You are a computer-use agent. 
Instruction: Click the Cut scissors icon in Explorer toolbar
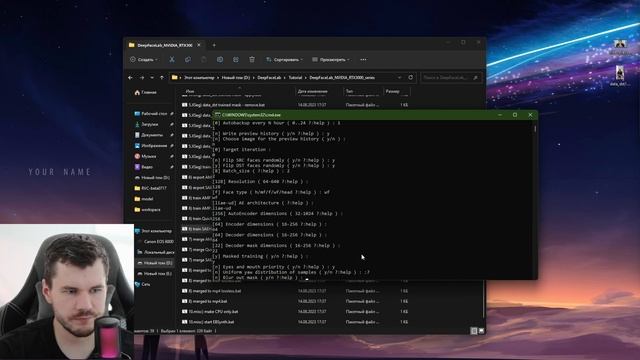[172, 60]
